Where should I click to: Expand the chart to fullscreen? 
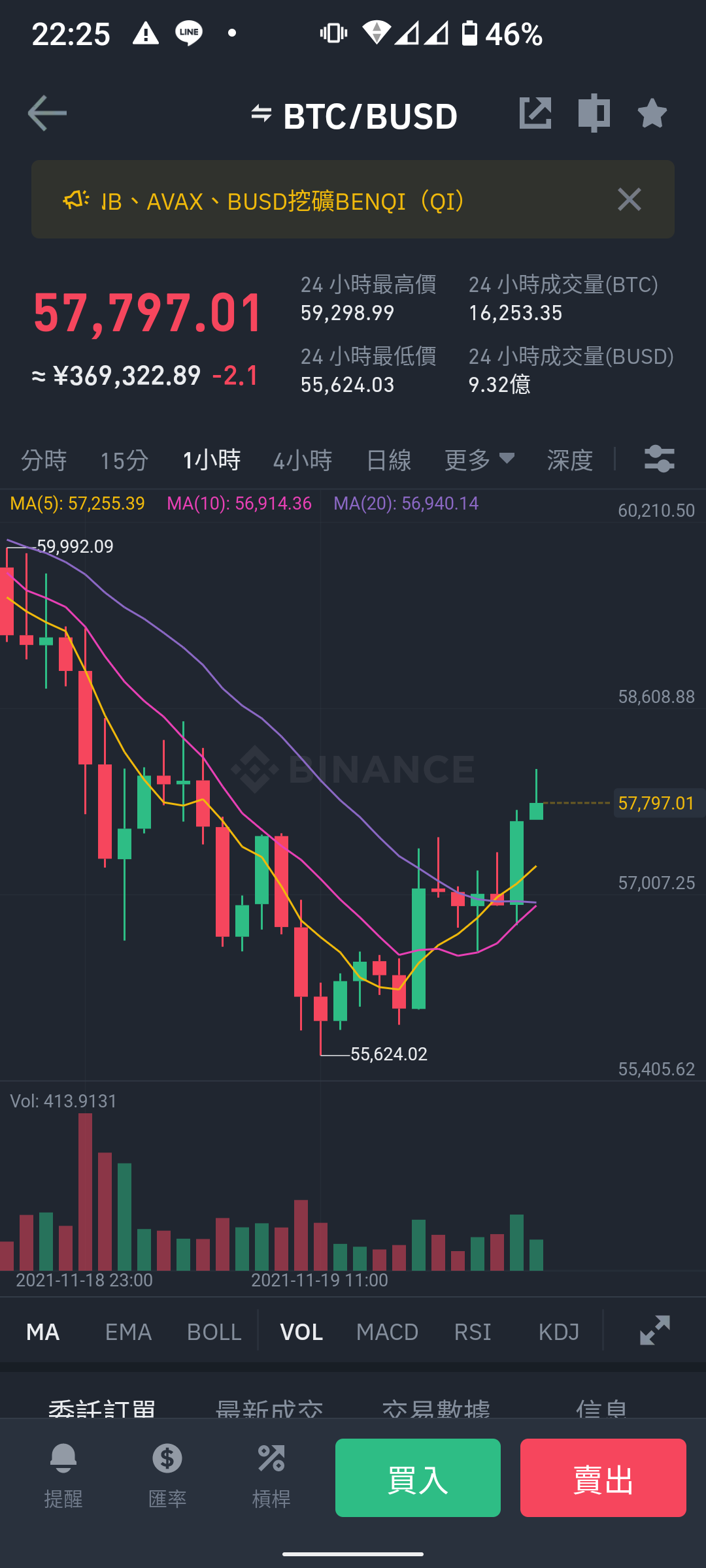[x=655, y=1331]
